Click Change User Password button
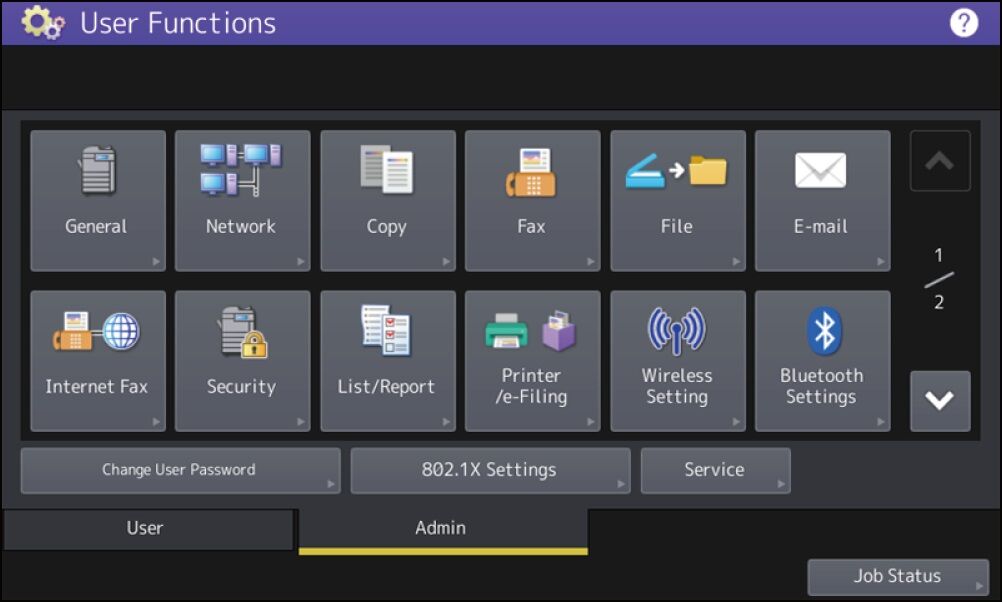The image size is (1002, 602). pos(180,470)
